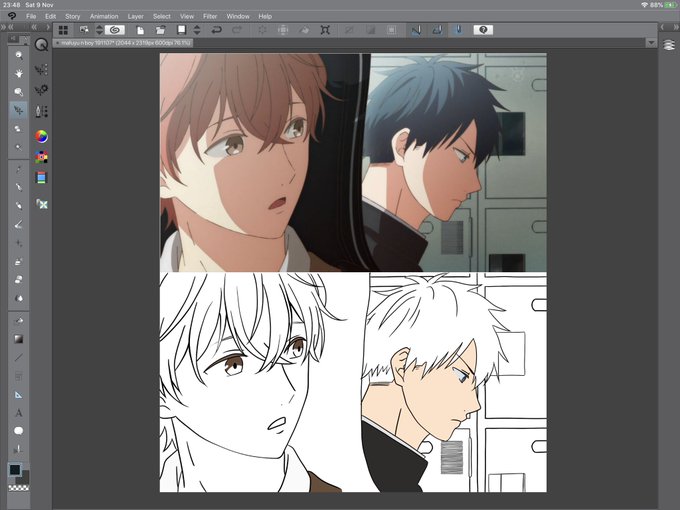Image resolution: width=680 pixels, height=510 pixels.
Task: Open the Story menu
Action: 72,16
